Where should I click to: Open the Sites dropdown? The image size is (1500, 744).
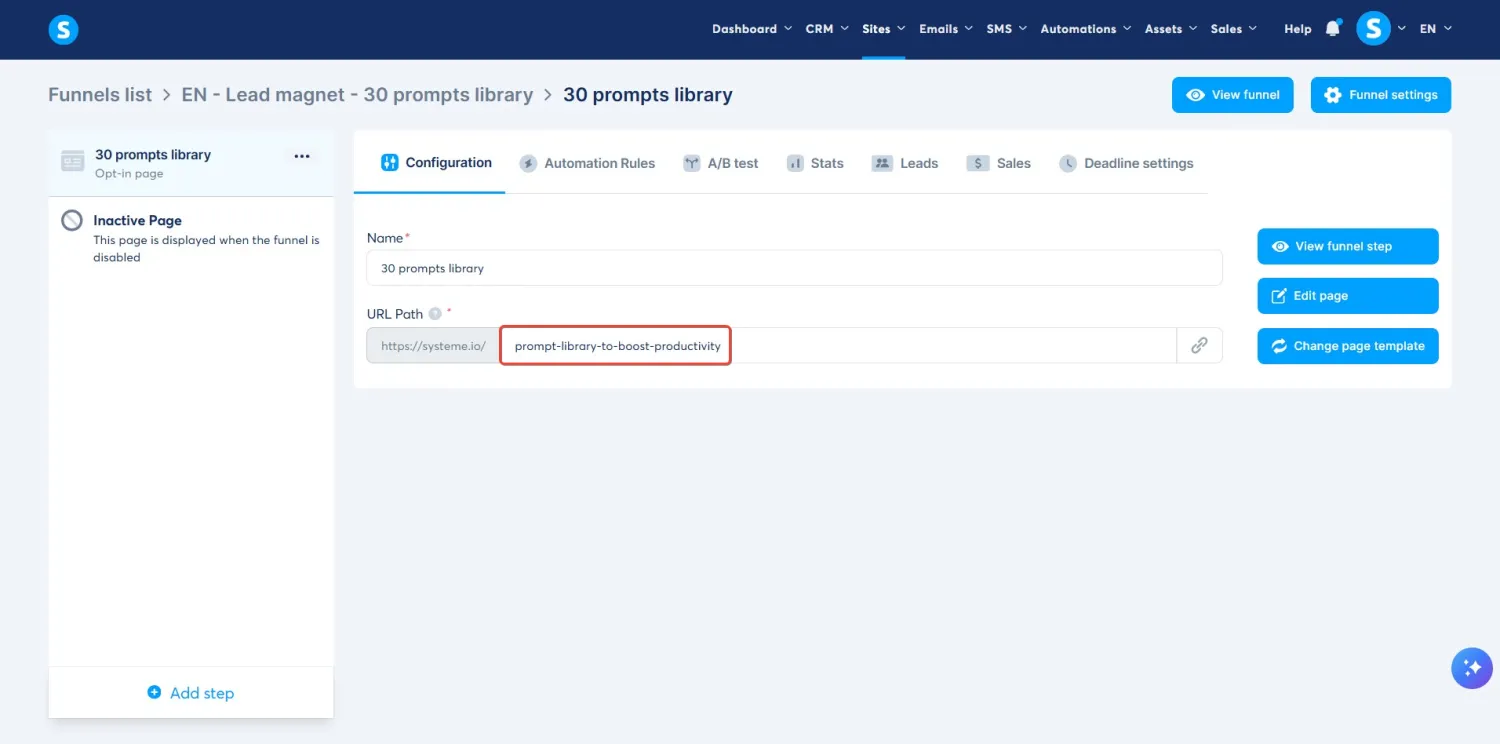point(884,29)
